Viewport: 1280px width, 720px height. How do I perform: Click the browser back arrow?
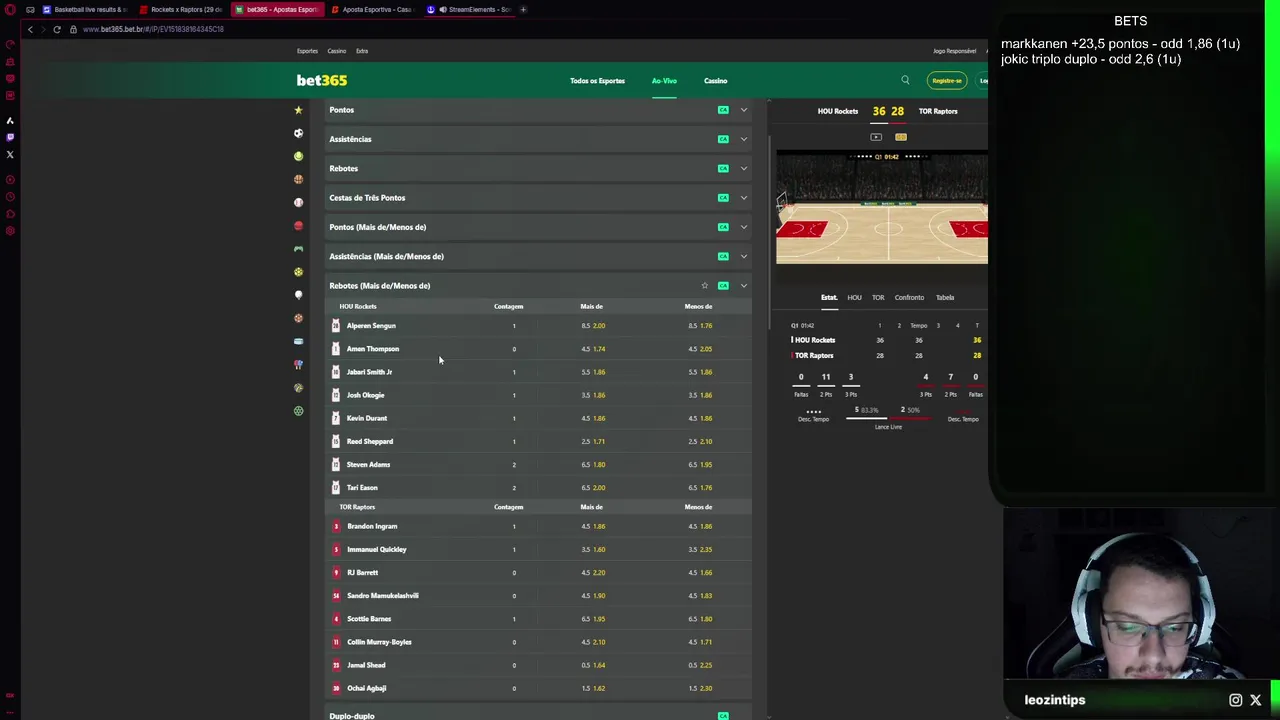[30, 29]
